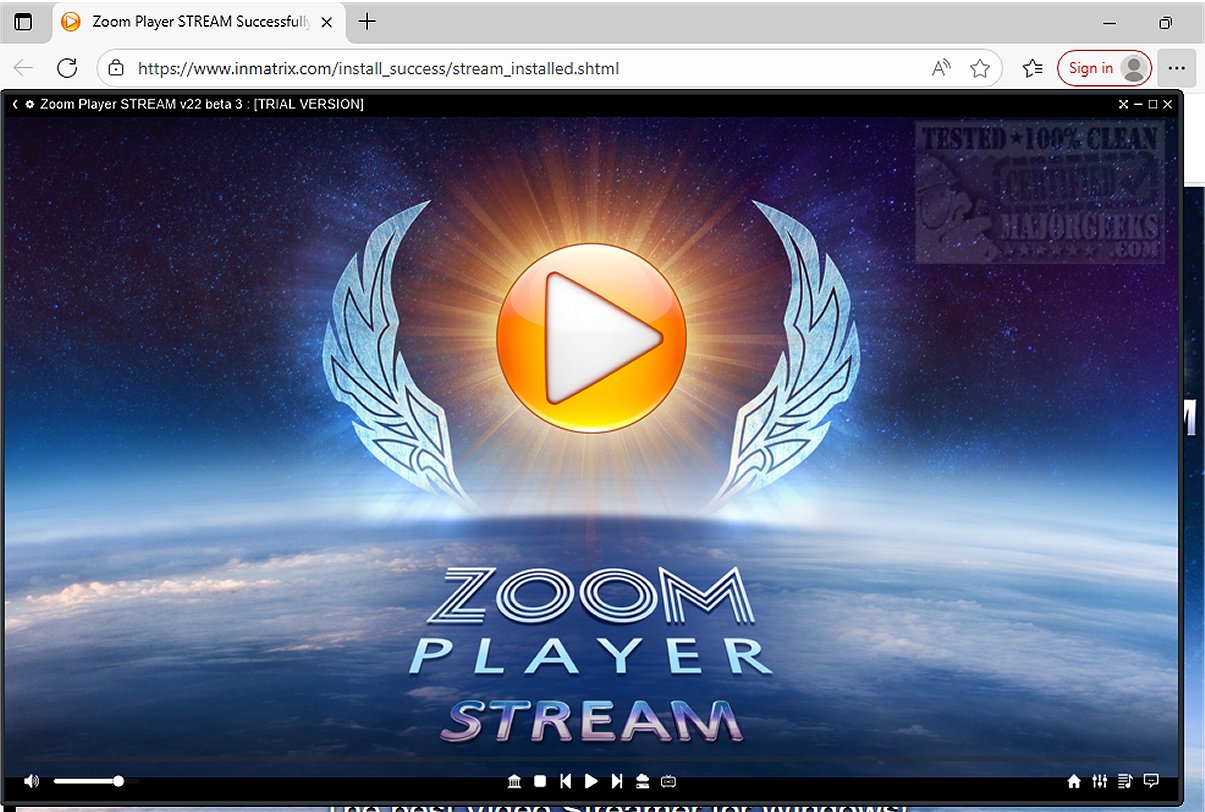Viewport: 1205px width, 812px height.
Task: Click the eject/open media icon
Action: point(643,781)
